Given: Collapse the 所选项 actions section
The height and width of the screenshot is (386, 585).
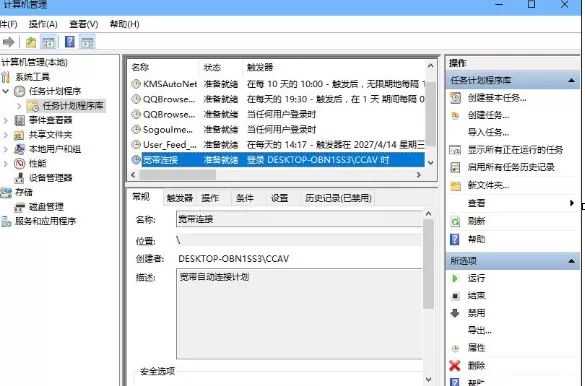Looking at the screenshot, I should (571, 261).
